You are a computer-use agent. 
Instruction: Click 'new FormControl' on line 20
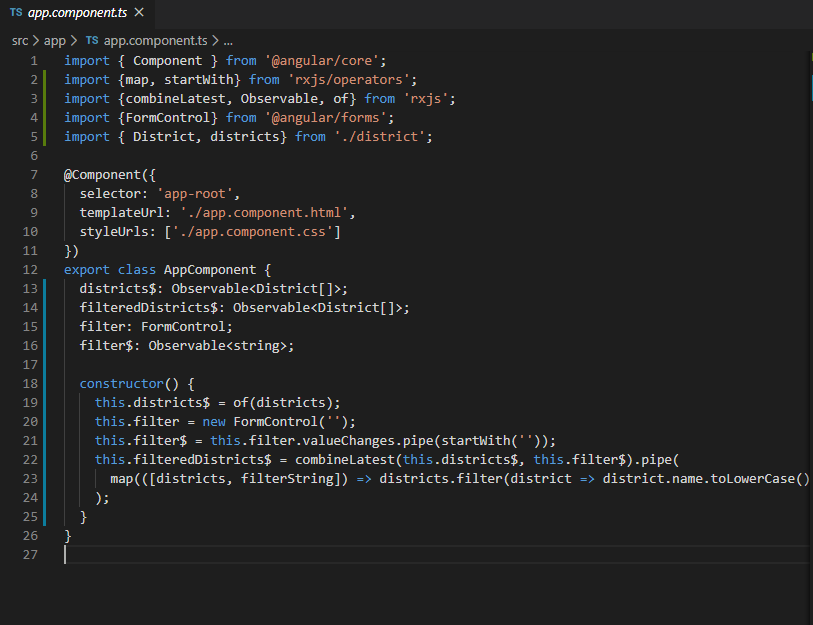click(260, 422)
